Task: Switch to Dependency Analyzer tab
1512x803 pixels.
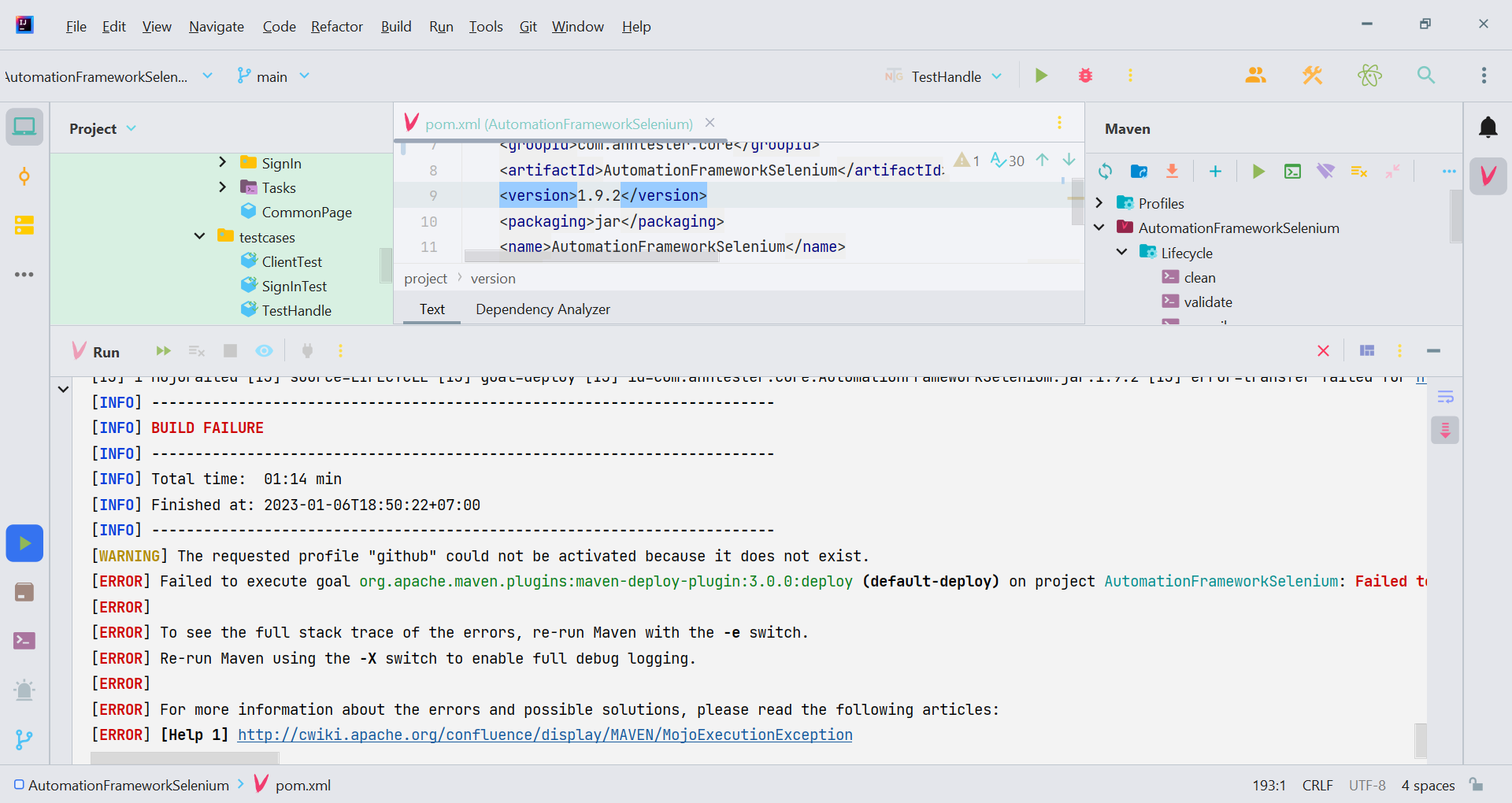Action: pyautogui.click(x=543, y=309)
